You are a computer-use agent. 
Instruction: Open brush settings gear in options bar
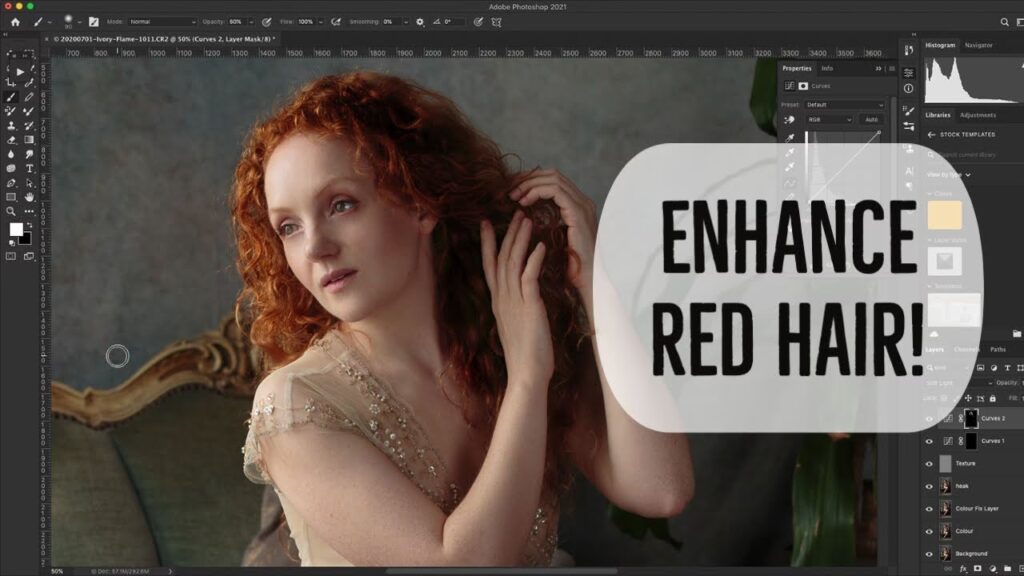pyautogui.click(x=420, y=21)
